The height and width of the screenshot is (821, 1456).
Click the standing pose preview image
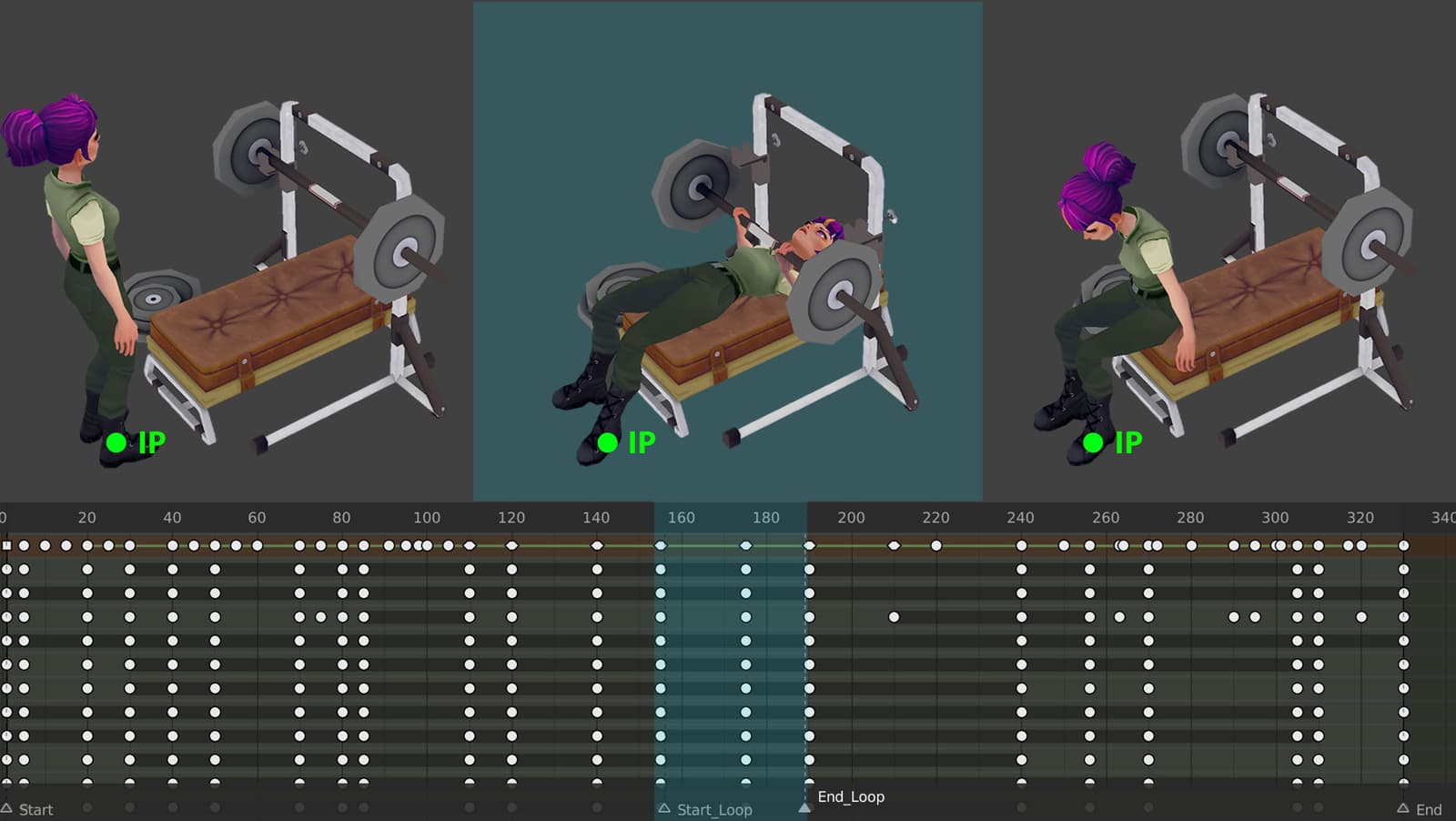point(236,250)
